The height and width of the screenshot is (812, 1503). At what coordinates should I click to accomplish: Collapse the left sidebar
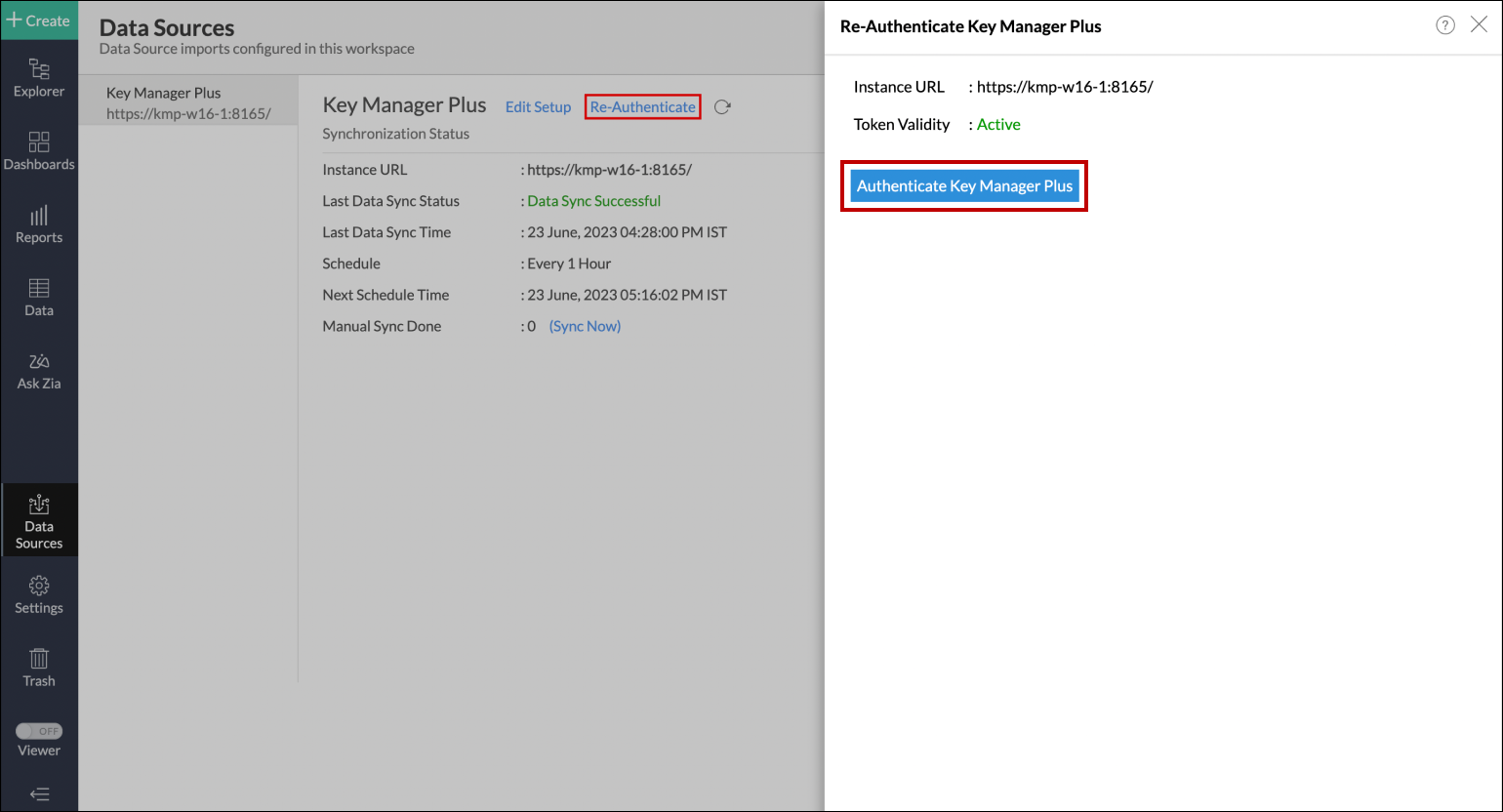(39, 794)
